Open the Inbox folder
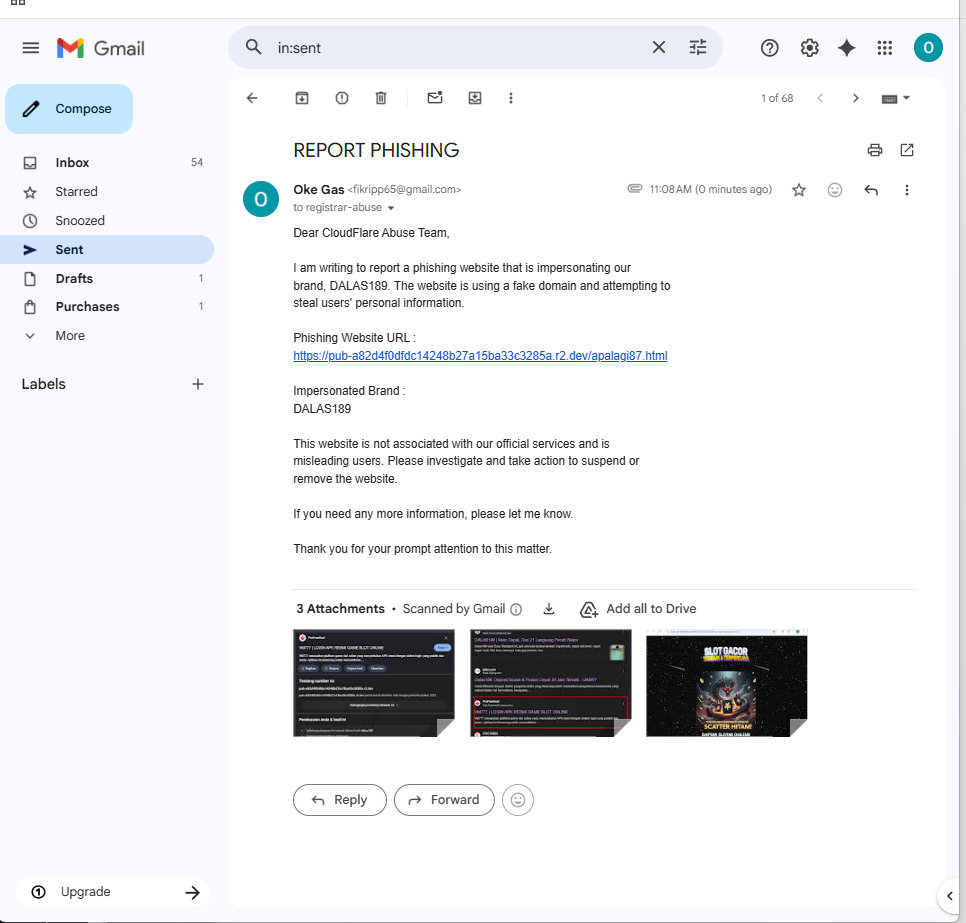The image size is (966, 923). (x=107, y=163)
